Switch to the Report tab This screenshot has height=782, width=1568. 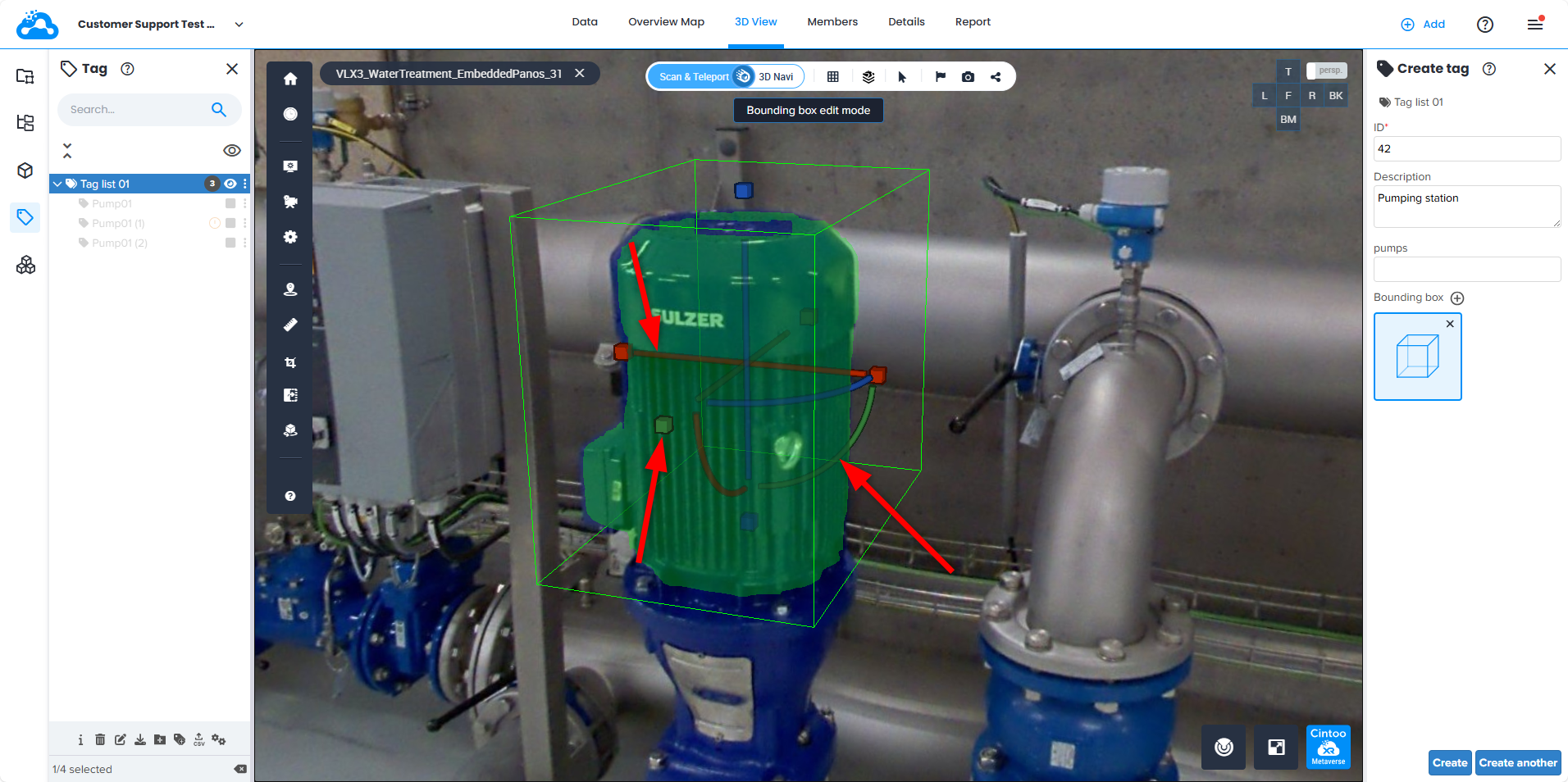click(973, 22)
